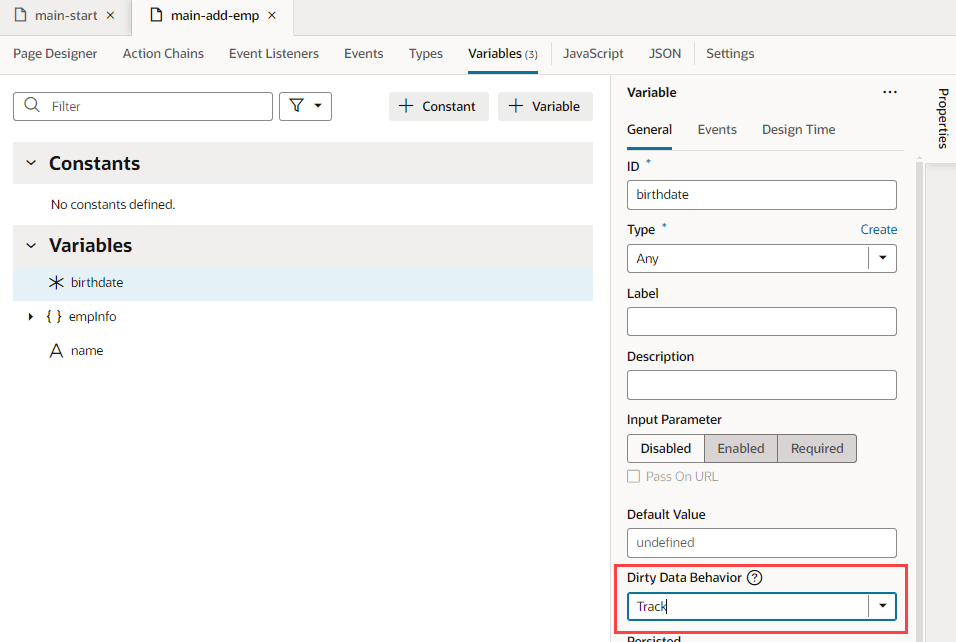Click the object type icon next to empInfo
The width and height of the screenshot is (956, 642).
point(56,316)
